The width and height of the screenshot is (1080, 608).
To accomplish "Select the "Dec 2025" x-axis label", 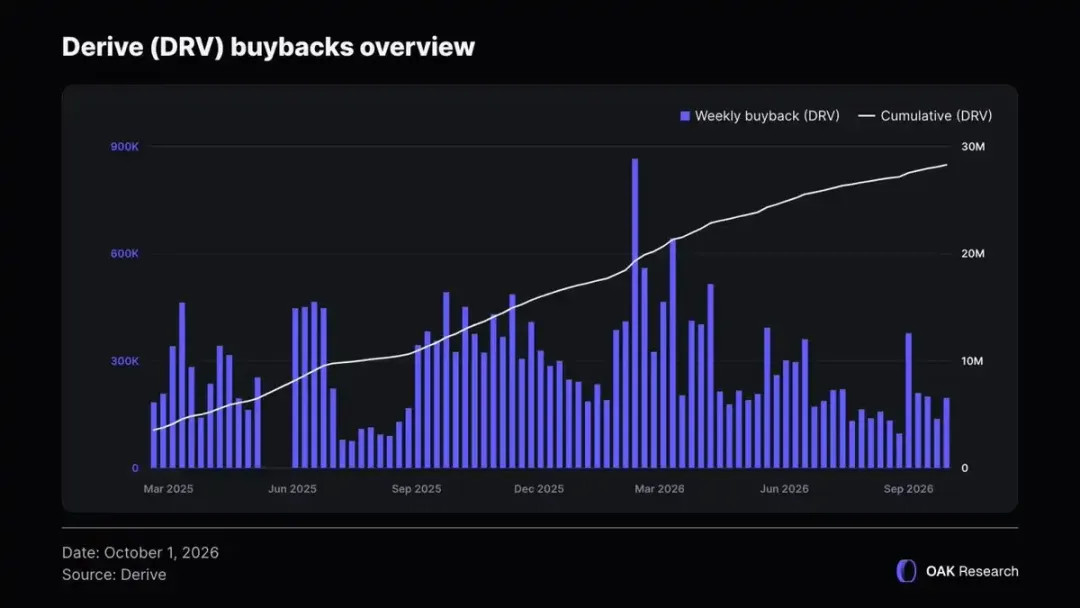I will [x=539, y=489].
